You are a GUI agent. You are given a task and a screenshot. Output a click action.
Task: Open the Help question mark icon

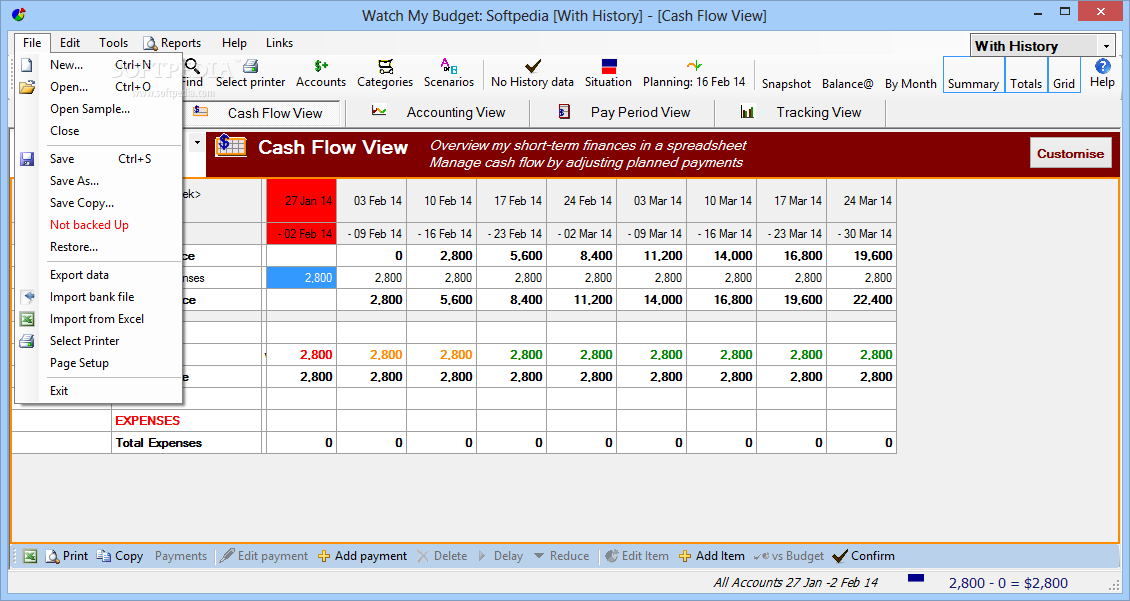tap(1102, 66)
